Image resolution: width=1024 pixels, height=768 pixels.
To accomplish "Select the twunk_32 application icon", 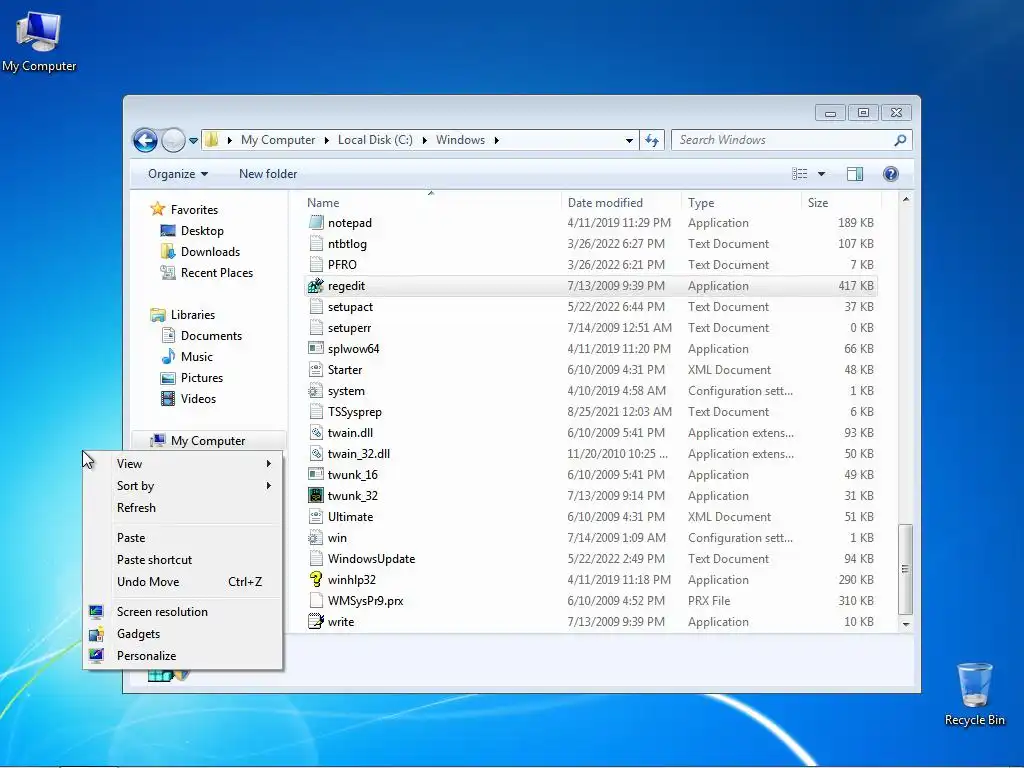I will coord(316,496).
